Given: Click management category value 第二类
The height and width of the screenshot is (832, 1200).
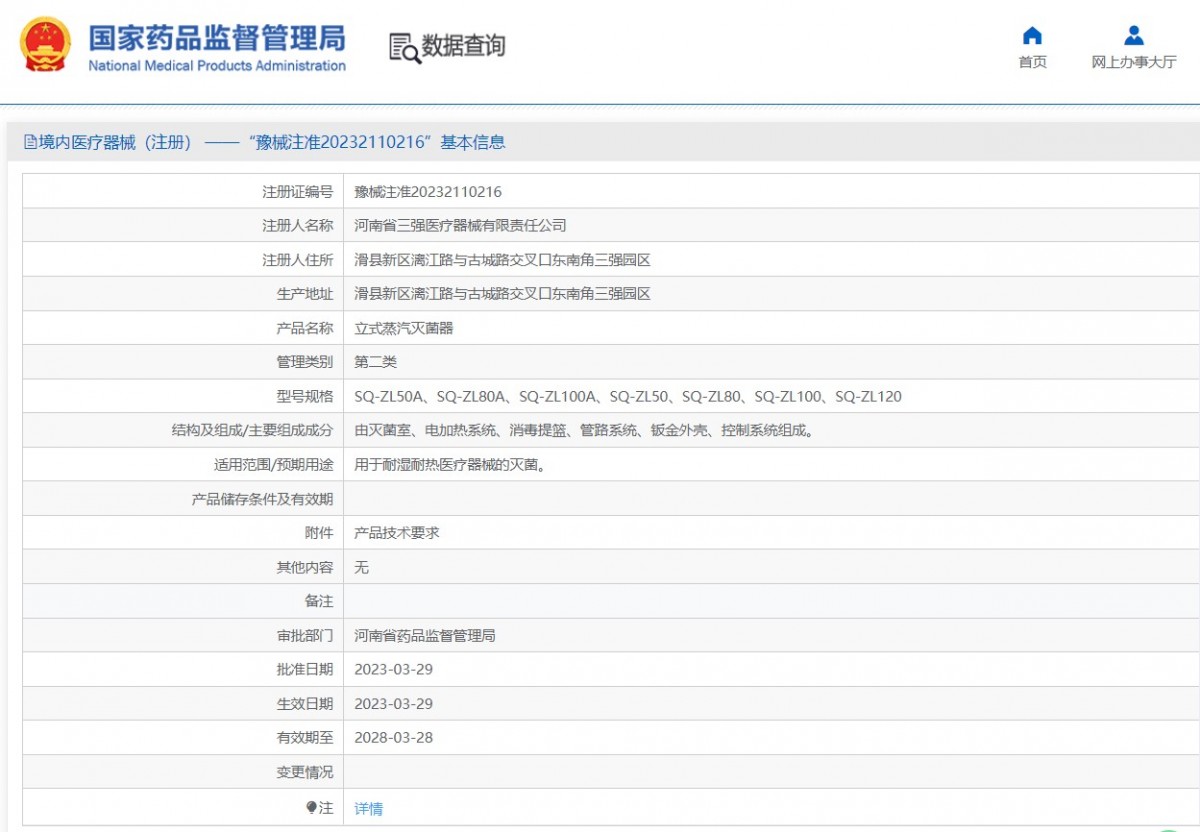Looking at the screenshot, I should click(376, 362).
